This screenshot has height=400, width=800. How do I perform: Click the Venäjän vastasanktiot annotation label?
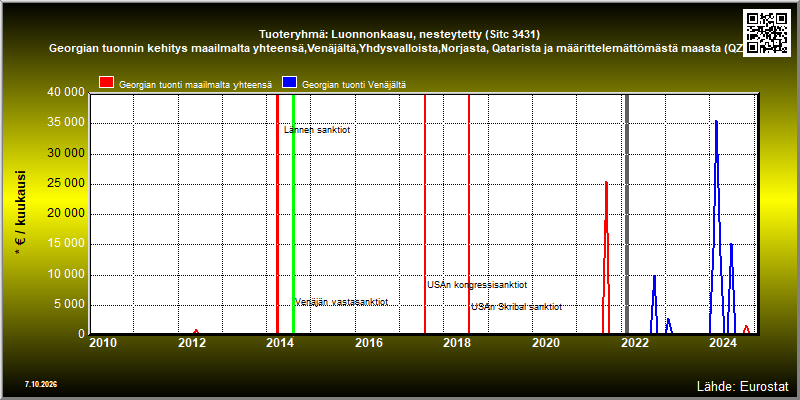(x=341, y=302)
